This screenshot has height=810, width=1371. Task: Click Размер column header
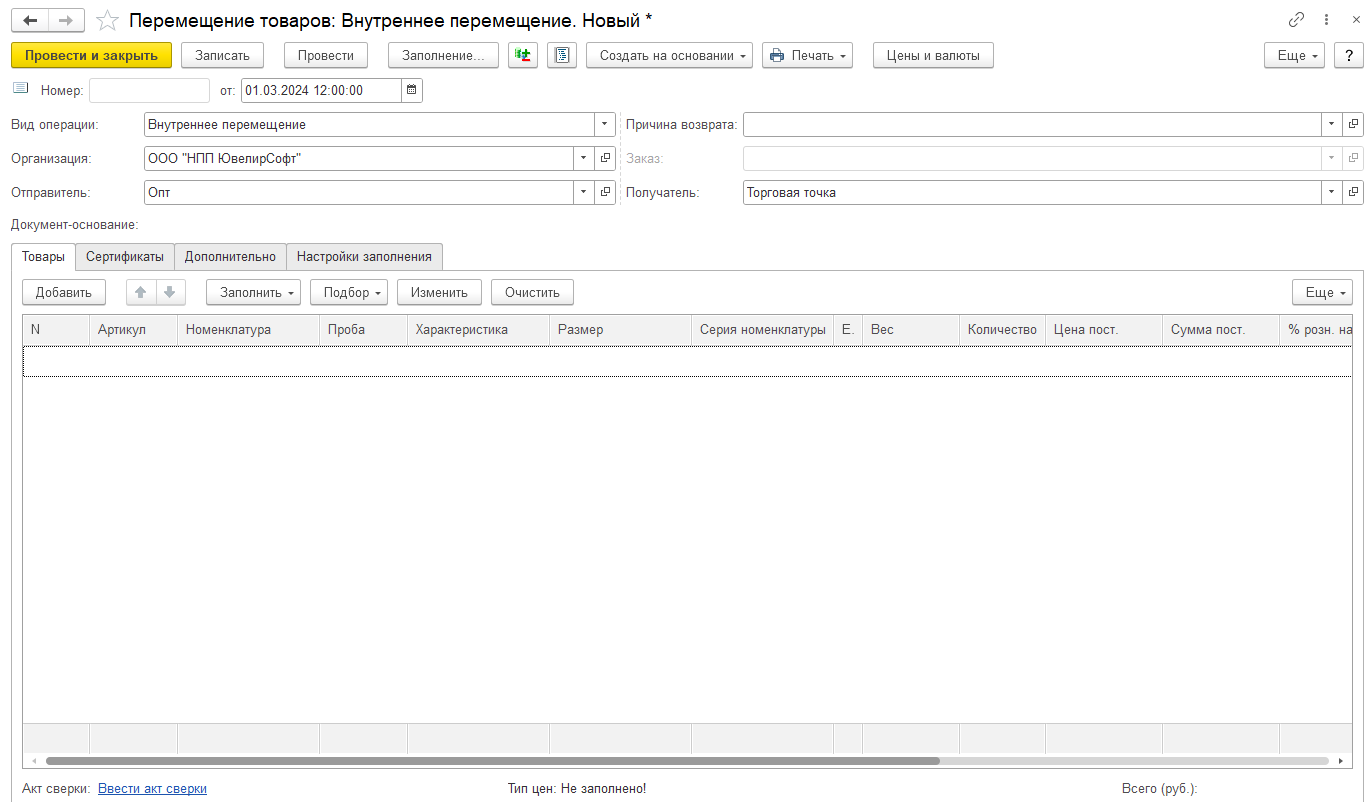[x=620, y=329]
